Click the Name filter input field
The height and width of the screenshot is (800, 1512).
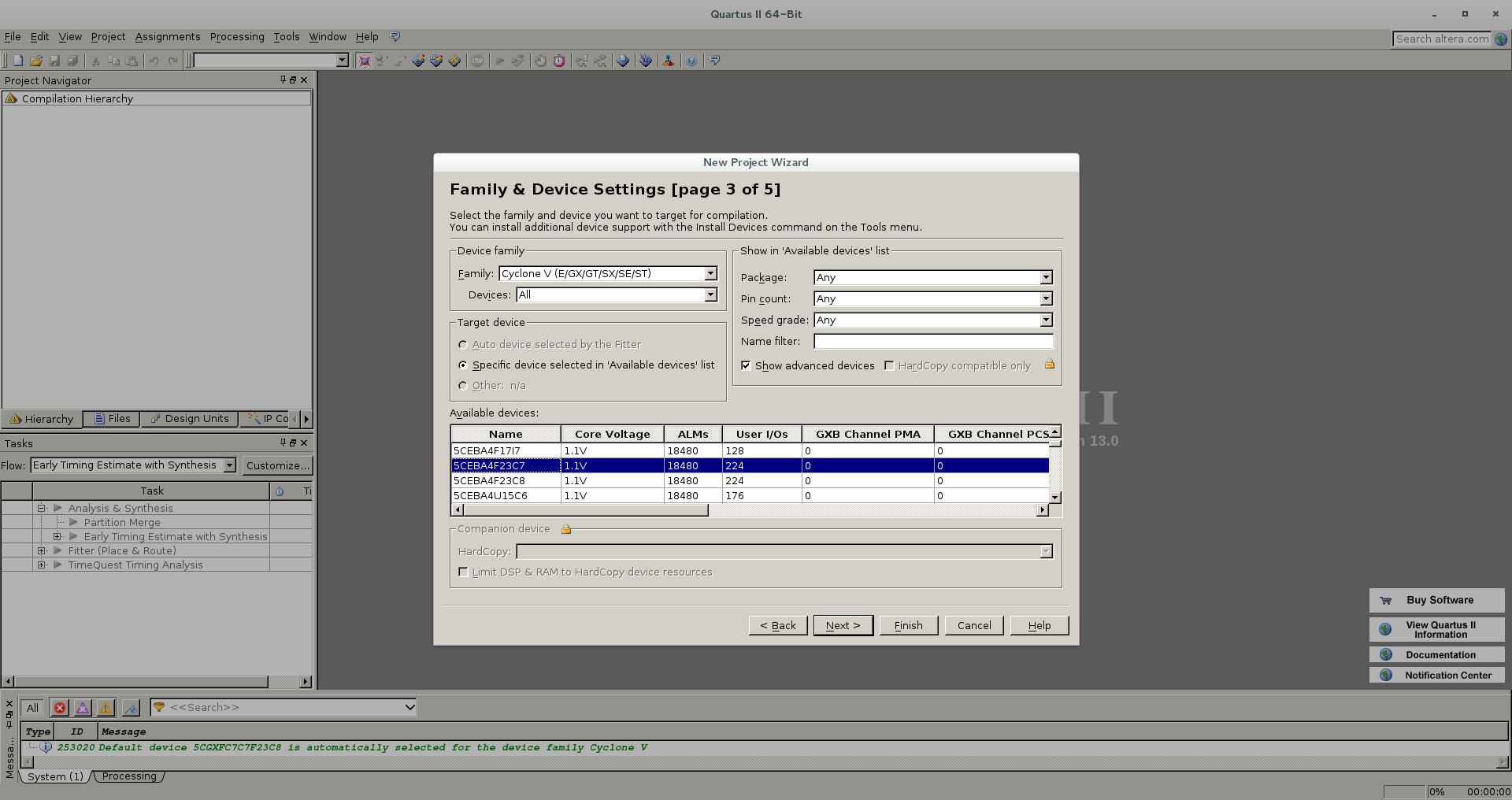(933, 341)
